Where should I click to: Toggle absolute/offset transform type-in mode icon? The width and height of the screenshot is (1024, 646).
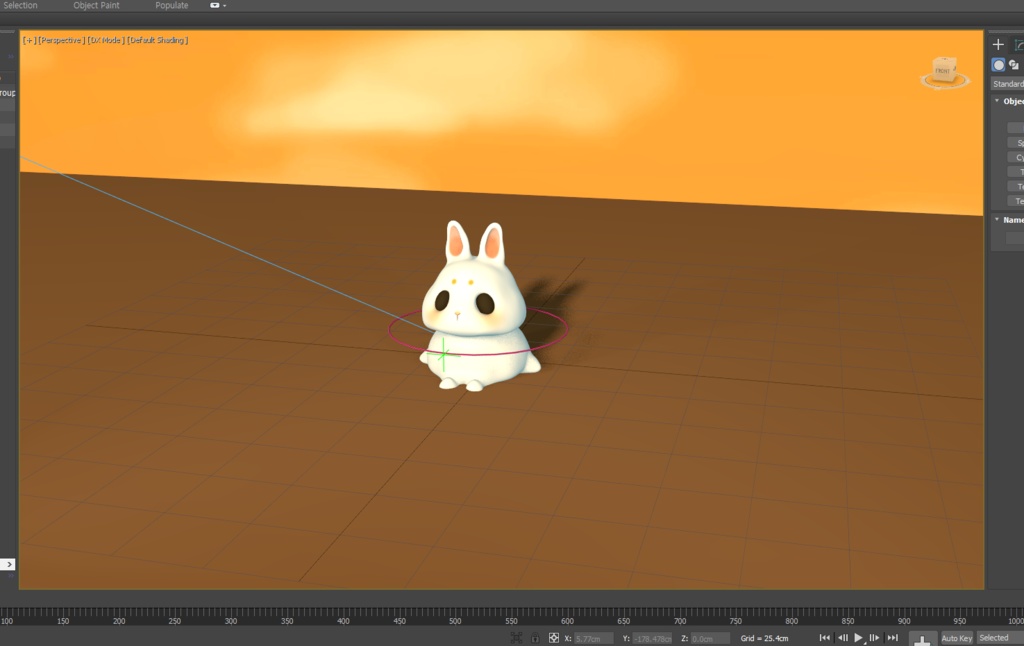(x=554, y=638)
